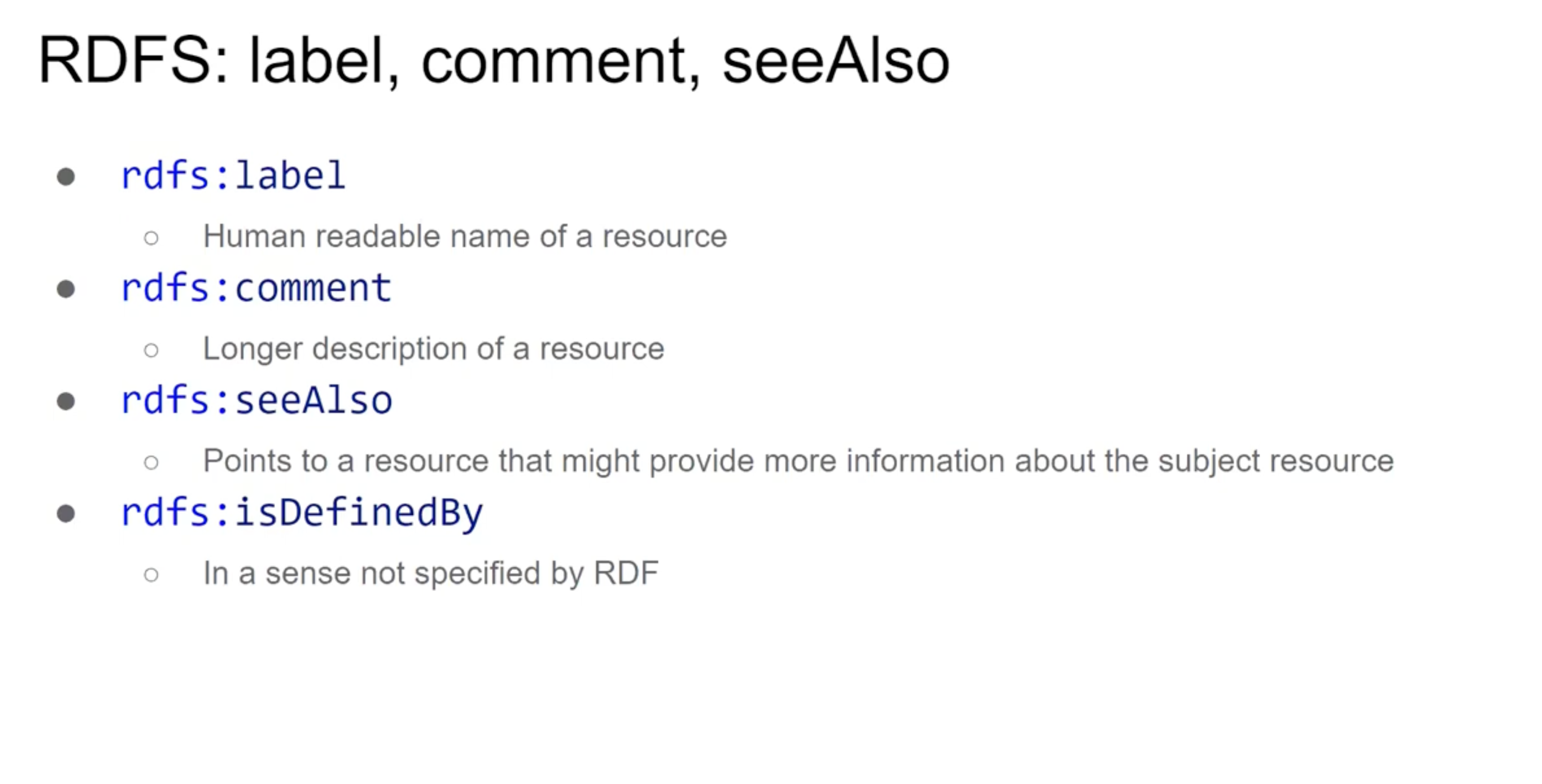The width and height of the screenshot is (1542, 784).
Task: Click the "Points to a resource" description line
Action: [x=798, y=461]
